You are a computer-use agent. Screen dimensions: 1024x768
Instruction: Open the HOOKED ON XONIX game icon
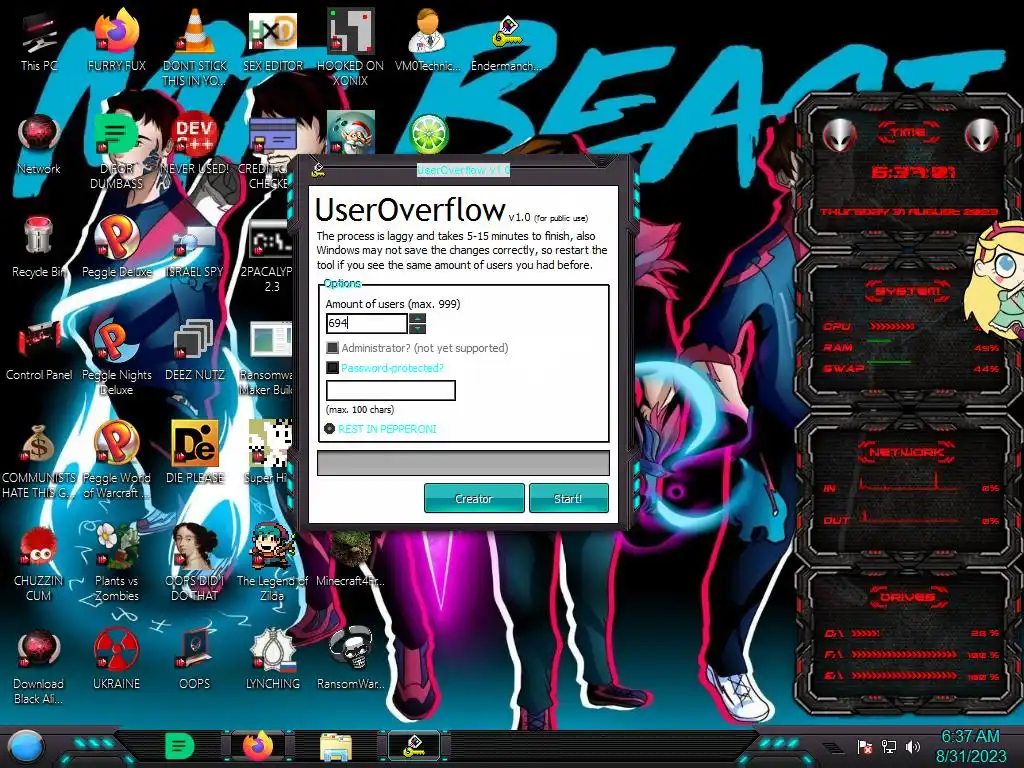click(x=350, y=47)
